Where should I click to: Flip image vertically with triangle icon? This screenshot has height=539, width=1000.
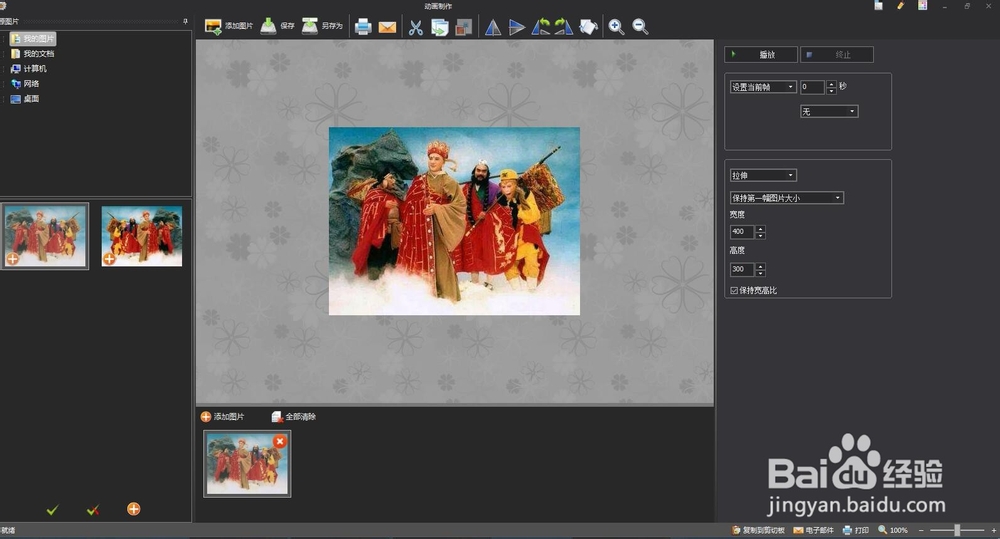pos(517,27)
